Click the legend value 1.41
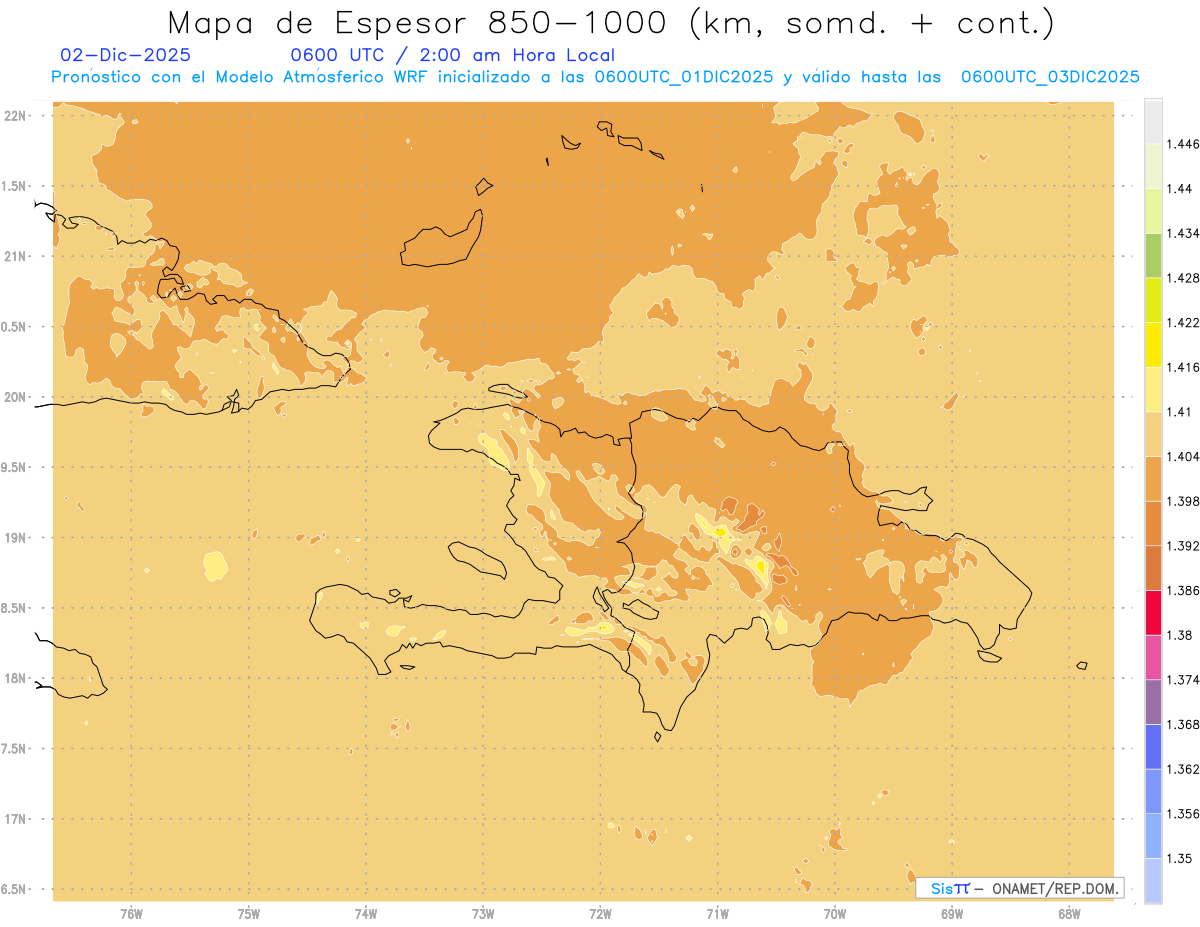 (x=1179, y=412)
